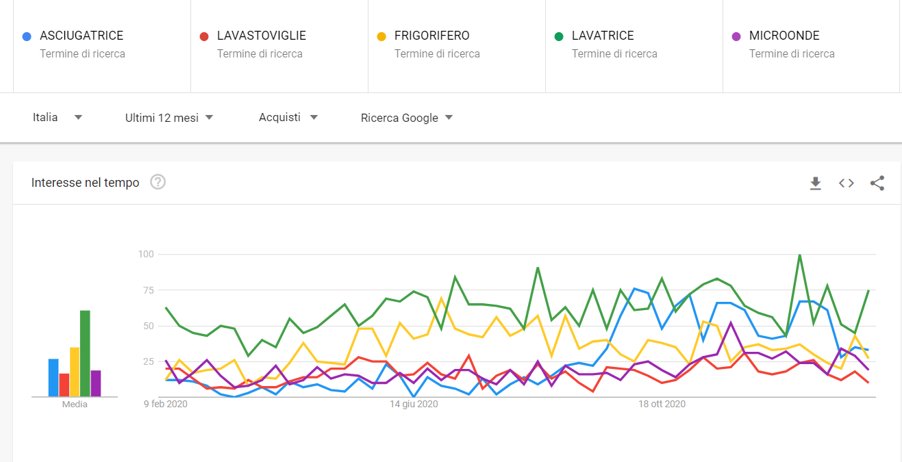The image size is (902, 462).
Task: Click the yellow FRIGORIFERO average bar
Action: [74, 371]
